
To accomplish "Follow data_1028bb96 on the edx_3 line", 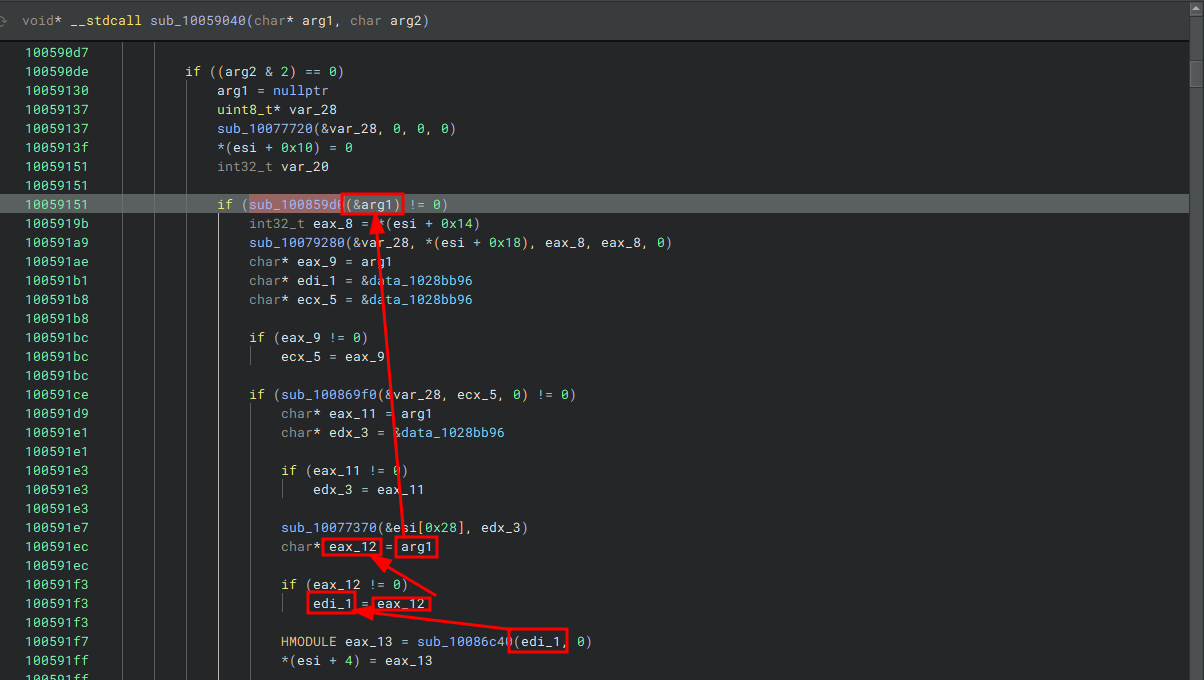I will point(453,433).
